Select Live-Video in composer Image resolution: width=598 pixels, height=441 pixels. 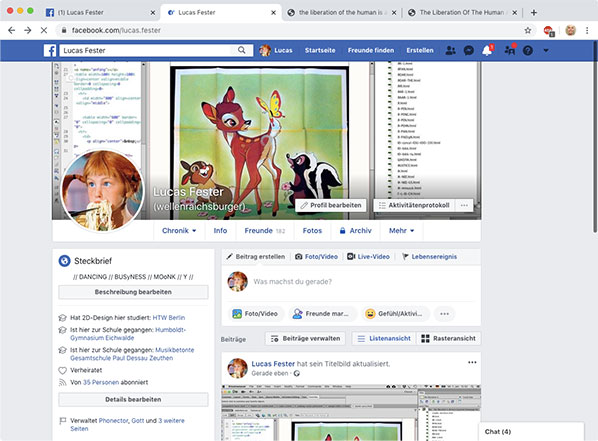tap(368, 257)
